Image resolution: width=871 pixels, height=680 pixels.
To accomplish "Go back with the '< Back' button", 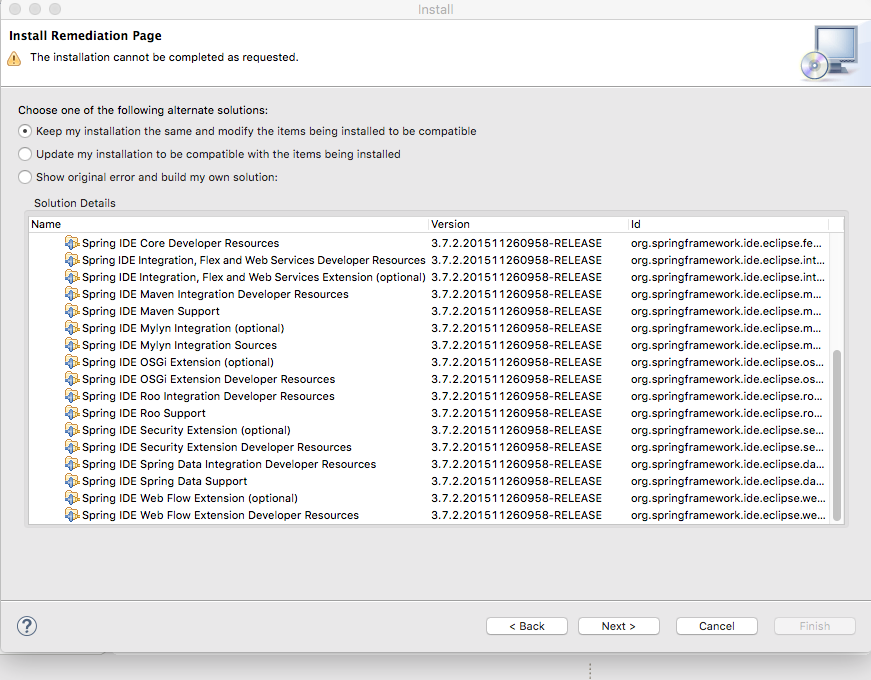I will tap(527, 626).
